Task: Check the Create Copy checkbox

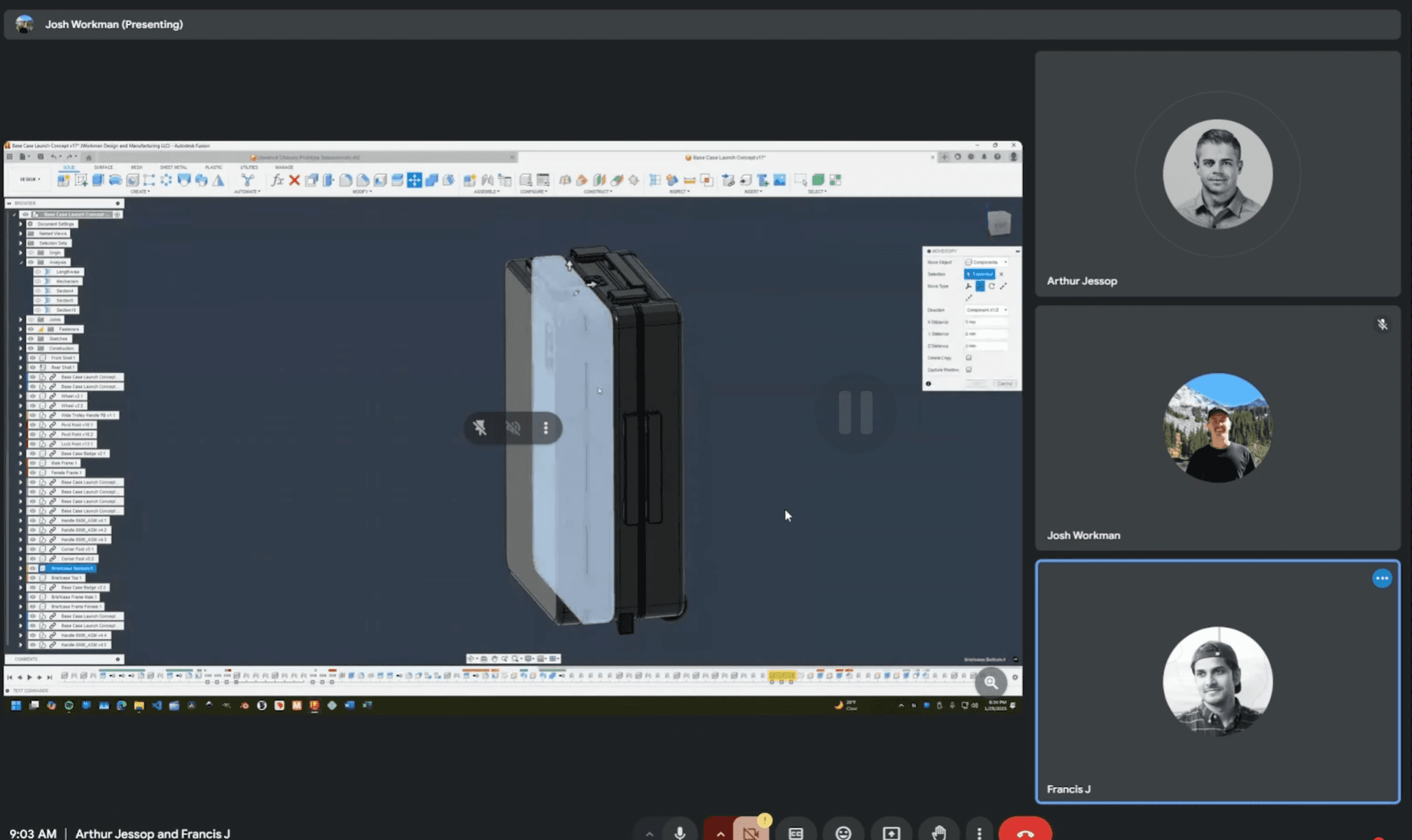Action: tap(969, 358)
